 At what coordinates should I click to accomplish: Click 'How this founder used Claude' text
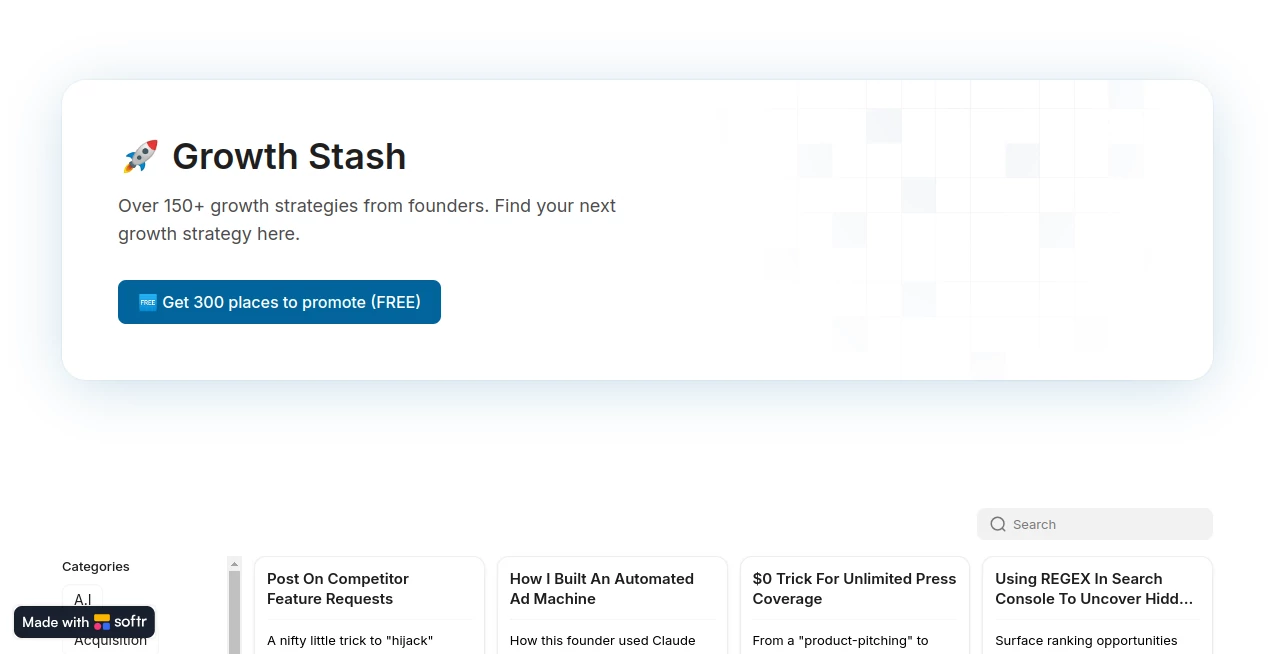tap(603, 640)
